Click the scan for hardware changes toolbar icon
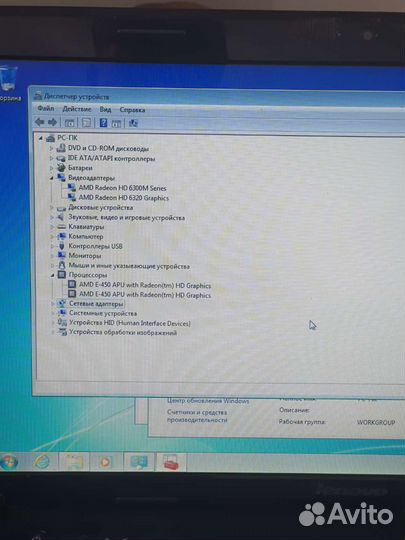405x540 pixels. [x=133, y=123]
